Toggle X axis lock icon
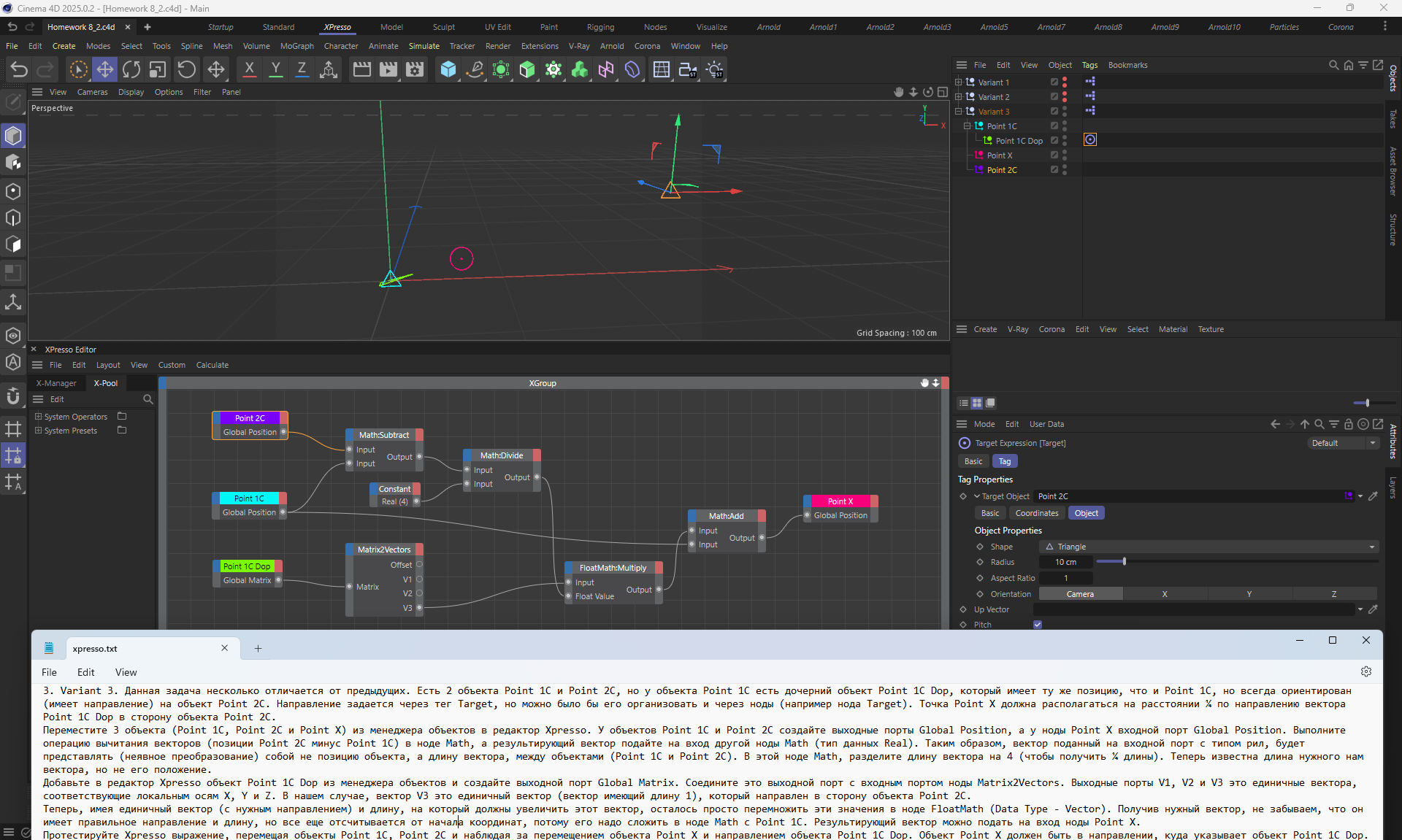Screen dimensions: 1402x840 249,69
